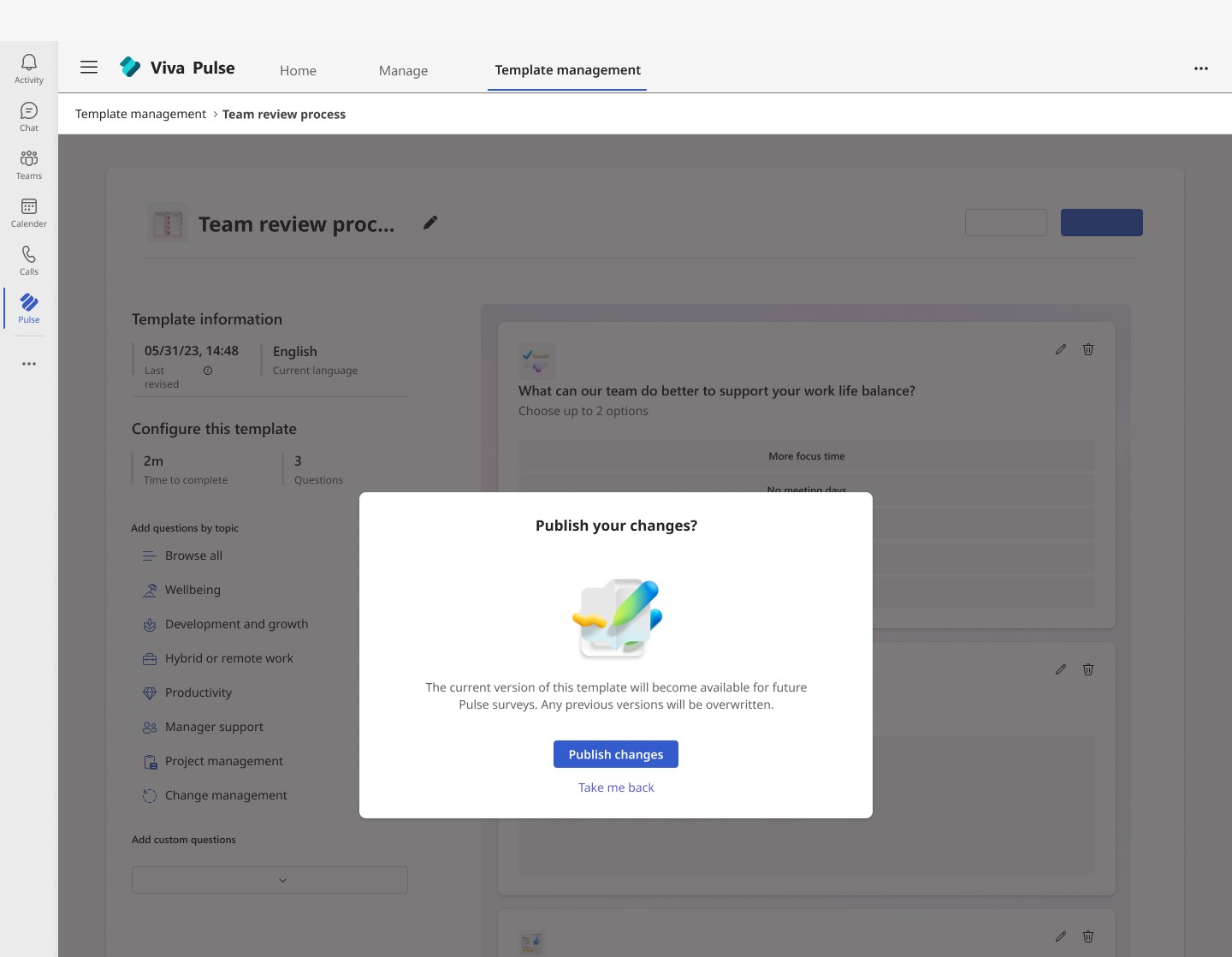Open the Calender app icon
The height and width of the screenshot is (957, 1232).
29,212
